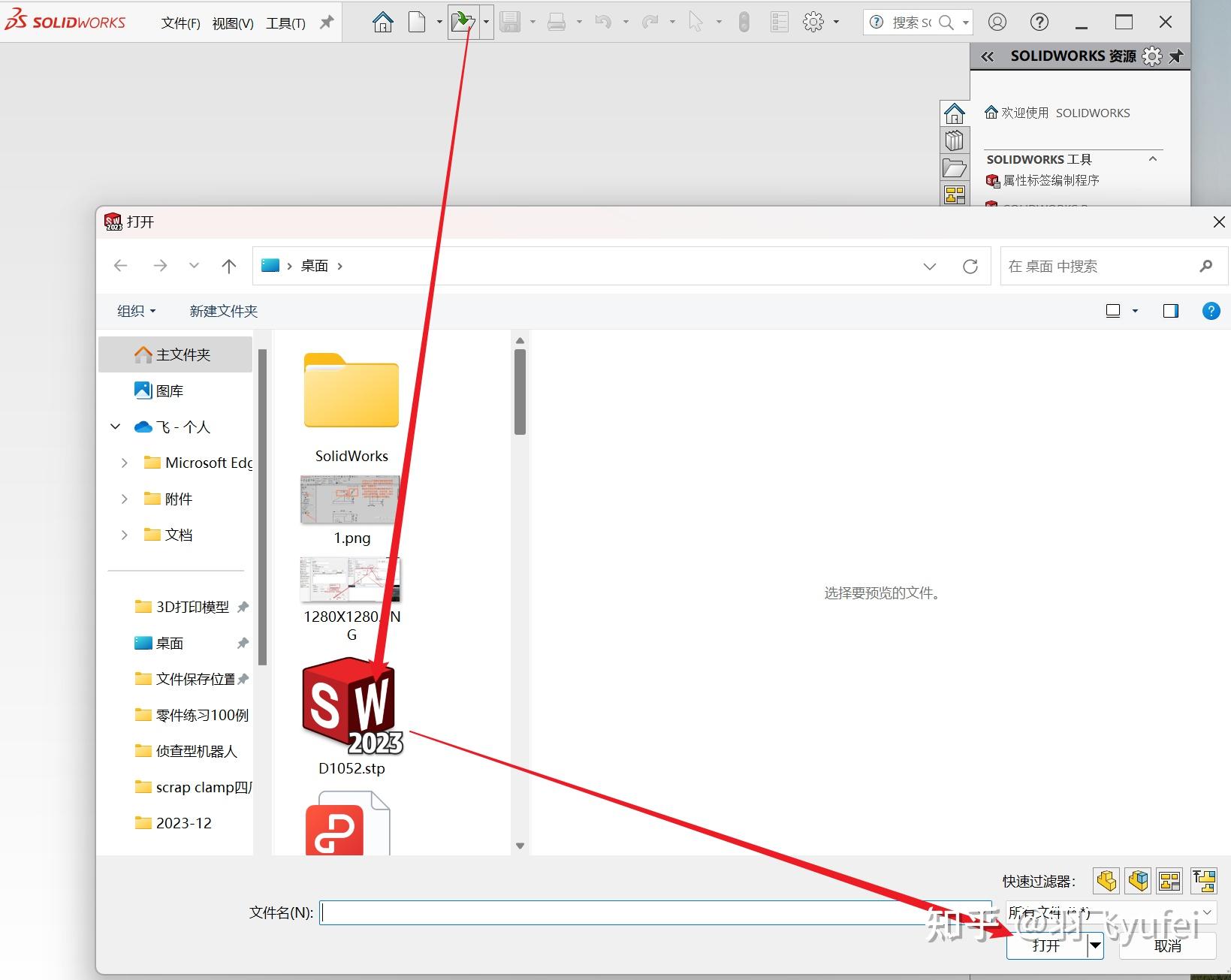Viewport: 1231px width, 980px height.
Task: Pin the SOLIDWORKS 资源 task pane
Action: point(1175,56)
